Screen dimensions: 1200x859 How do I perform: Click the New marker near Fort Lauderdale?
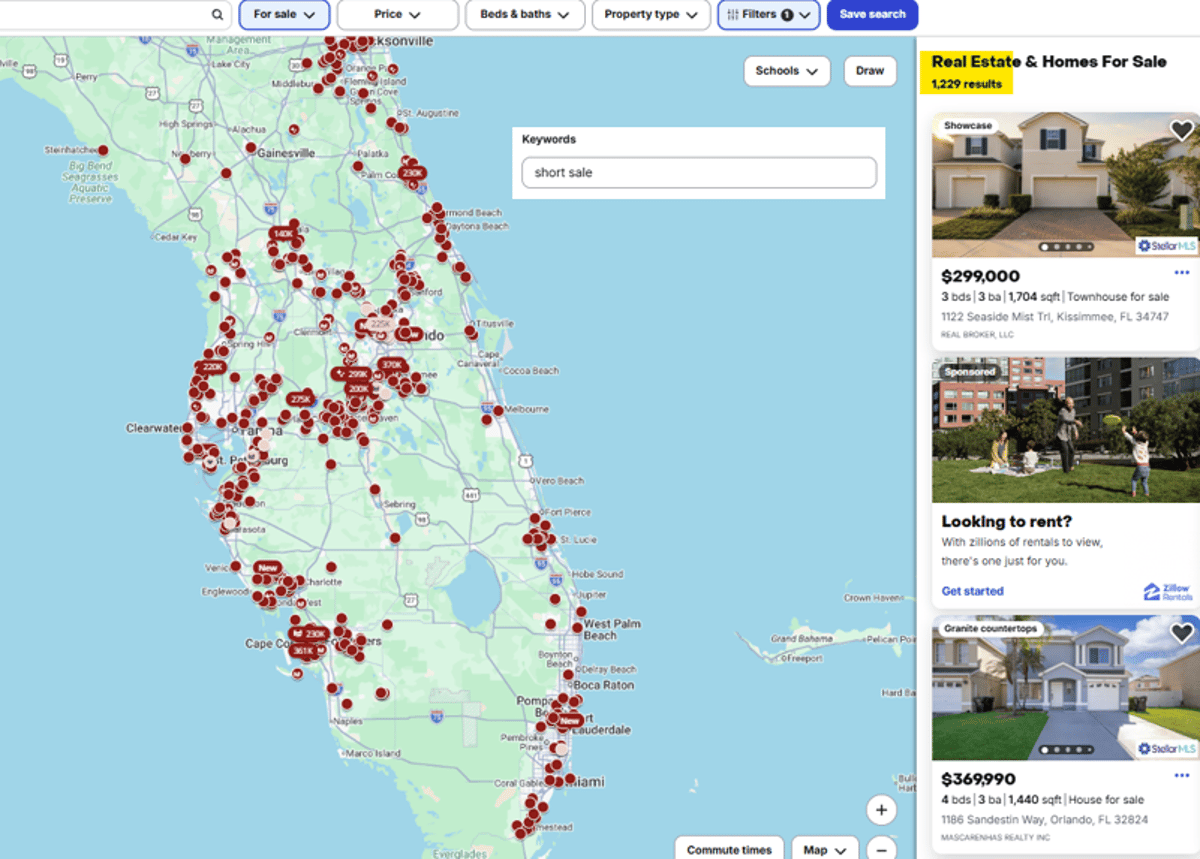coord(570,720)
